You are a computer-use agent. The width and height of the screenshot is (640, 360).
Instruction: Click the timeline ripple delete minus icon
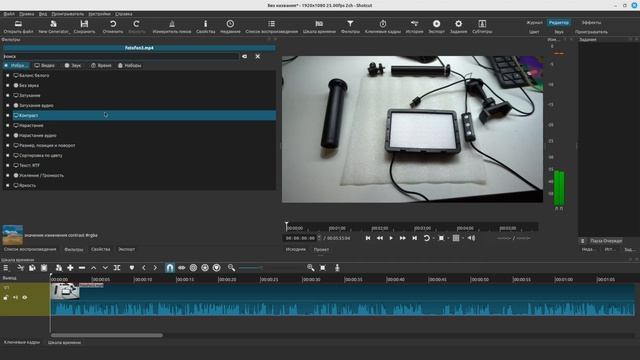point(82,268)
